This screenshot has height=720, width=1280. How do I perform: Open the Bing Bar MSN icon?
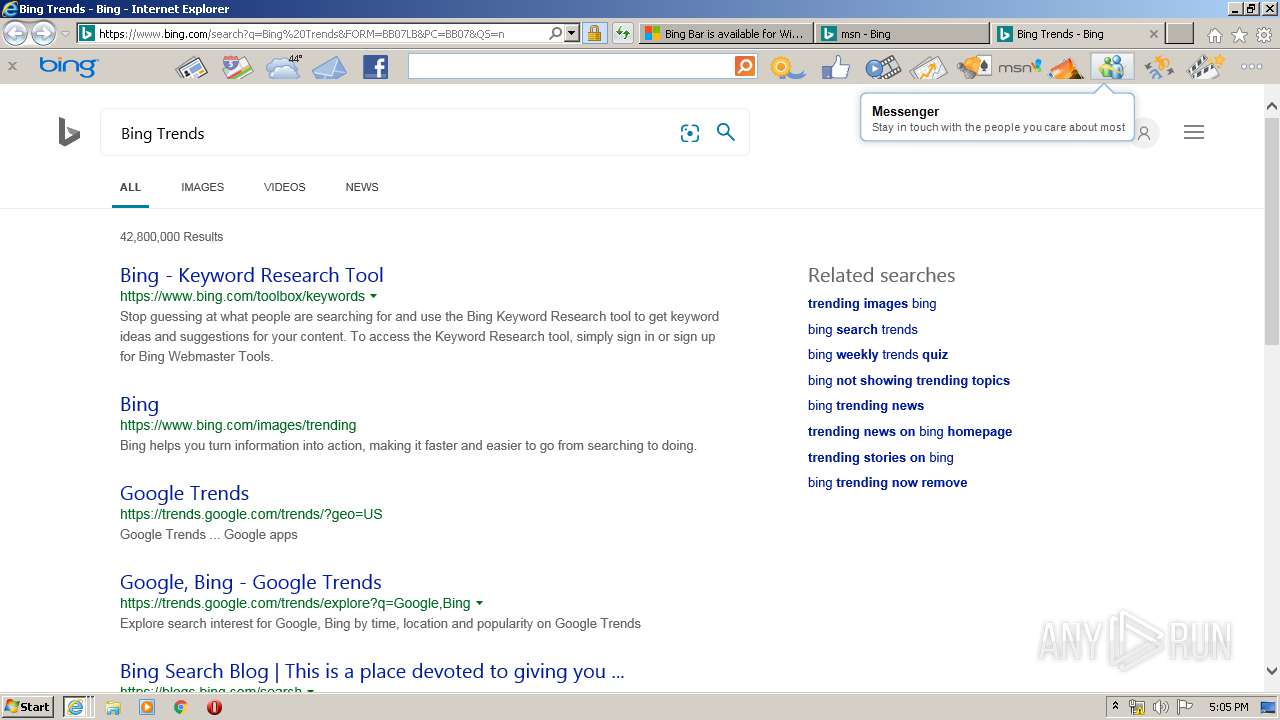tap(1019, 67)
